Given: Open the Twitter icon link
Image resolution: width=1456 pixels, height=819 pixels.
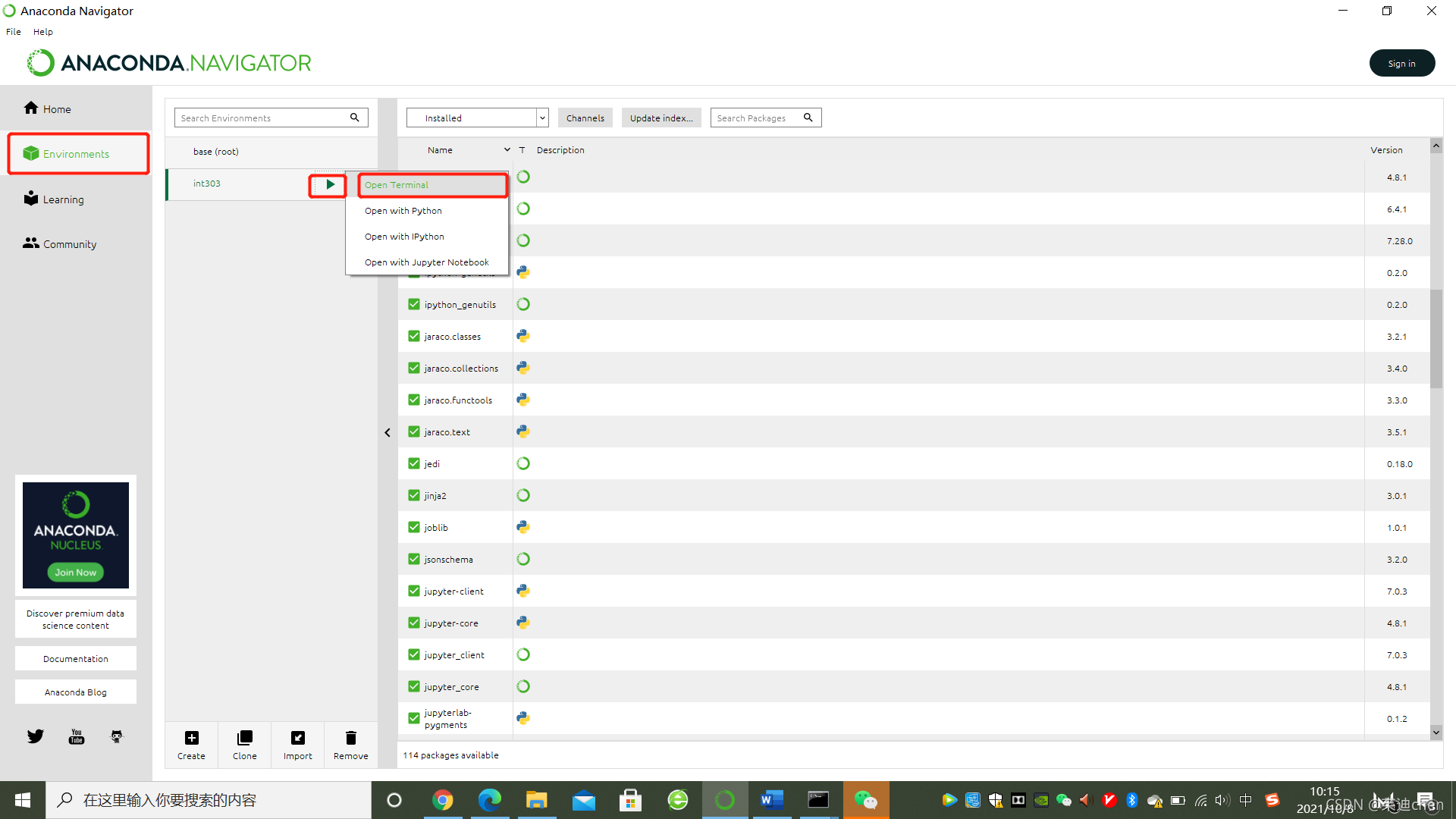Looking at the screenshot, I should (36, 736).
